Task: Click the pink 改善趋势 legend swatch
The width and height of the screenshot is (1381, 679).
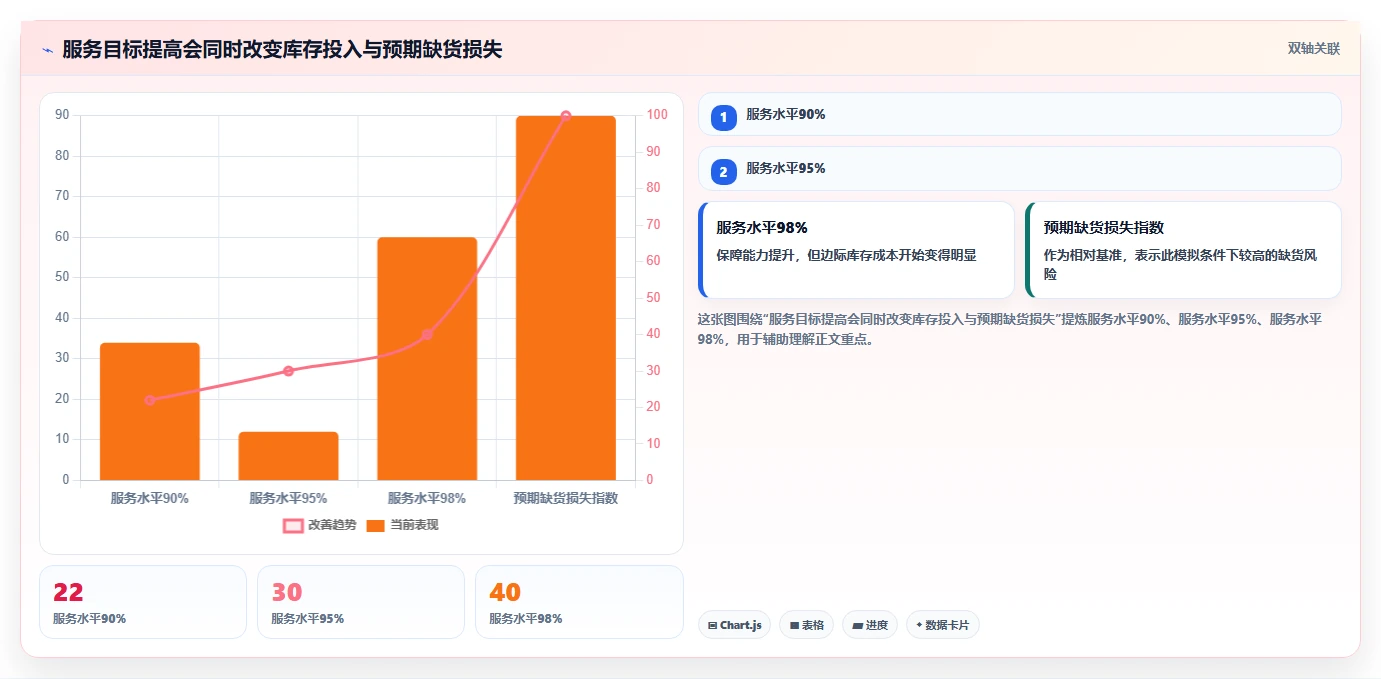Action: [x=293, y=525]
